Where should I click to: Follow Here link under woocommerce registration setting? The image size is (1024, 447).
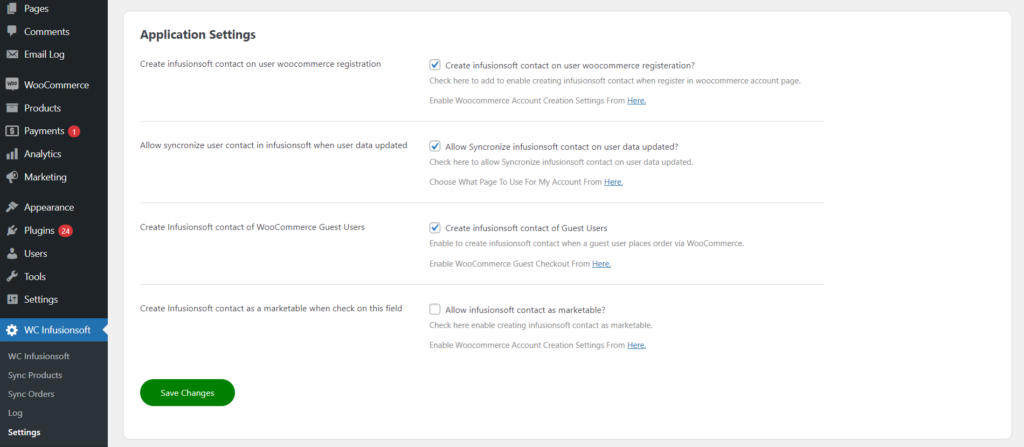pyautogui.click(x=637, y=101)
